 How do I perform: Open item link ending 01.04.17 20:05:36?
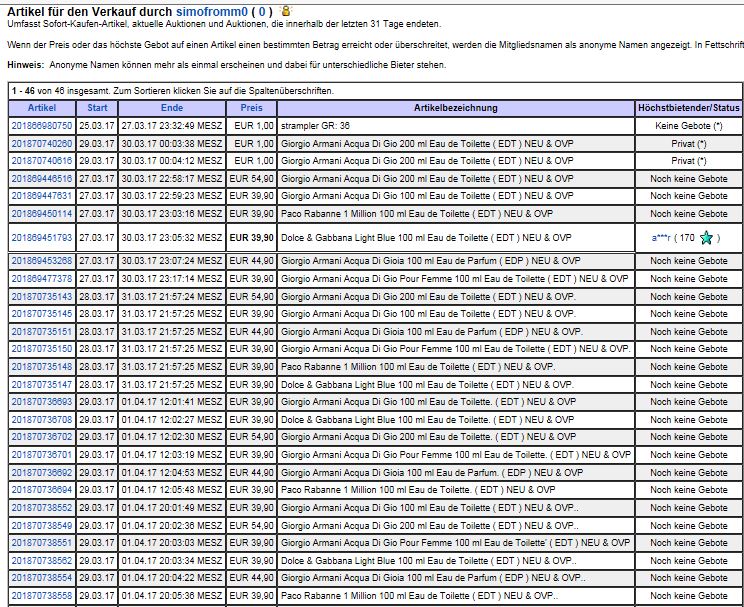pos(42,596)
